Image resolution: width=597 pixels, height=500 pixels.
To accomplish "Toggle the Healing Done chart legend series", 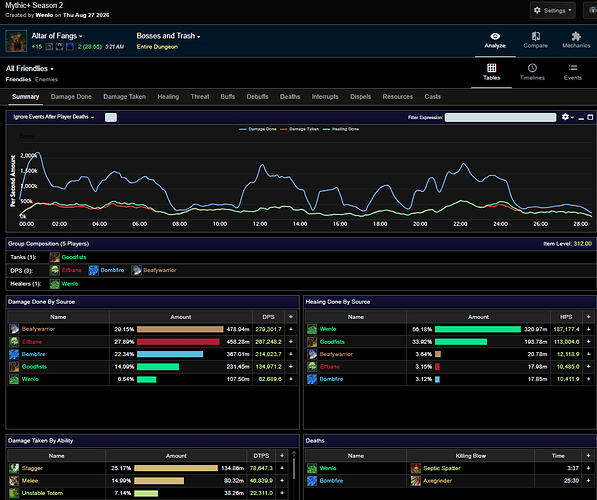I will [x=341, y=129].
